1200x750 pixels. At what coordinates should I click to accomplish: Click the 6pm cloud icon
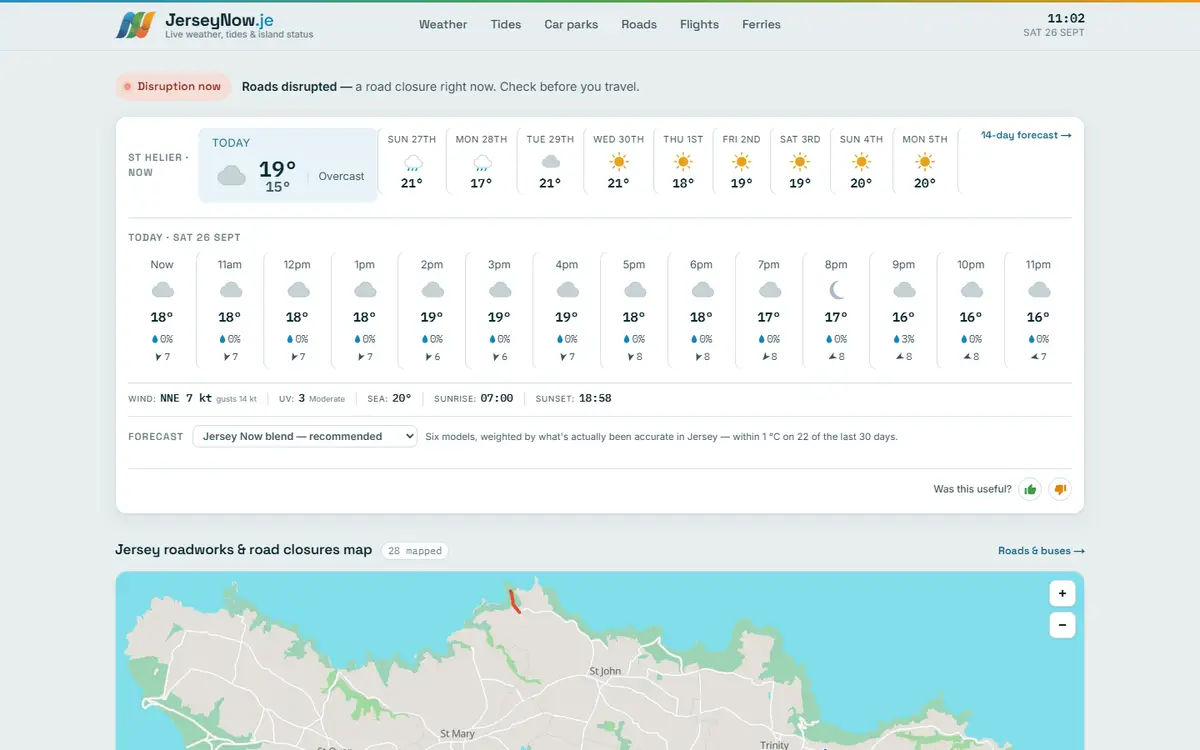[702, 290]
